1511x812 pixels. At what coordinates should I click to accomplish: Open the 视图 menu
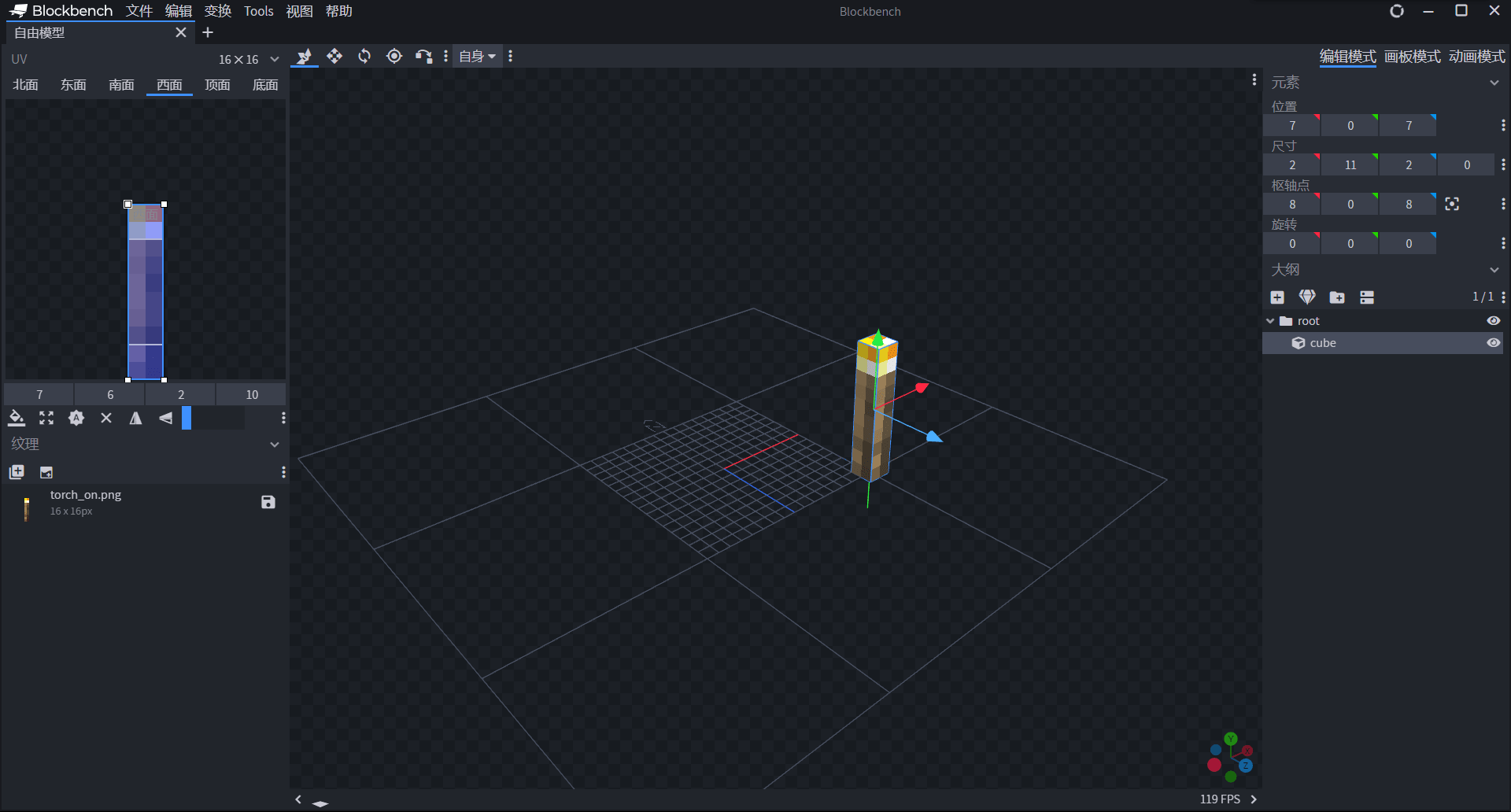pyautogui.click(x=300, y=11)
